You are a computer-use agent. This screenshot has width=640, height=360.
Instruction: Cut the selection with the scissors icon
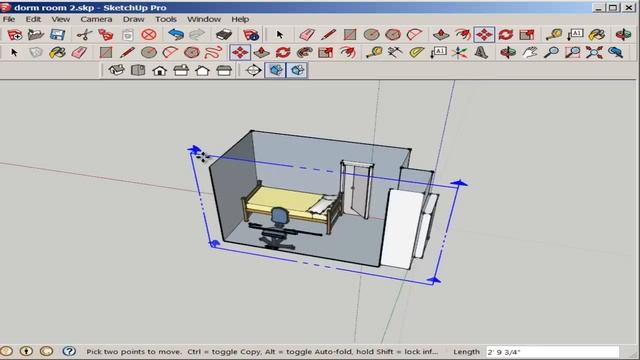click(x=84, y=35)
